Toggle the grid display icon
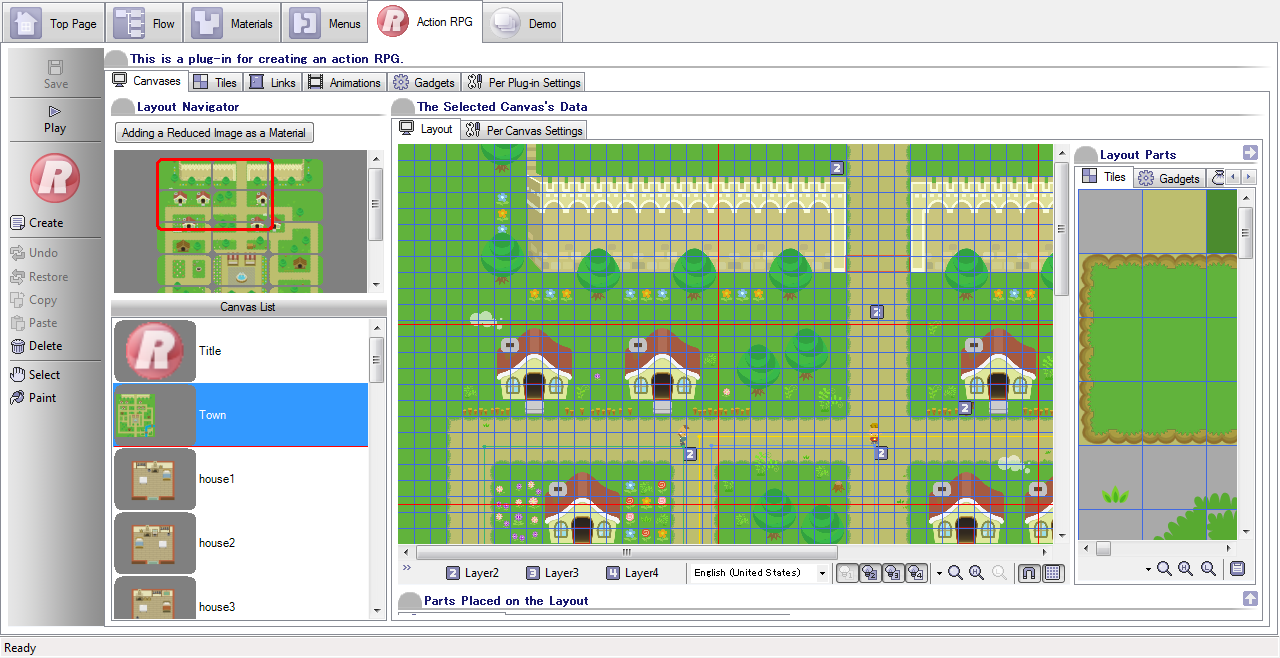The height and width of the screenshot is (658, 1280). click(1053, 573)
